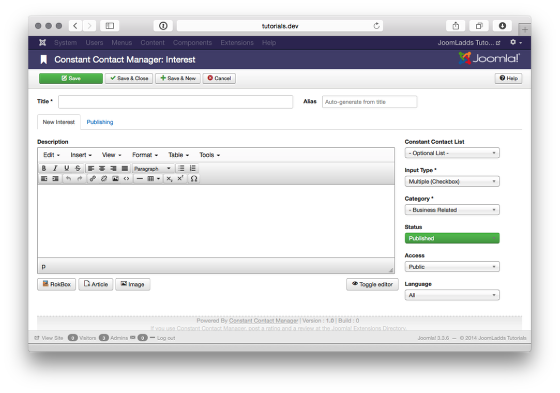
Task: Open the Help button
Action: (x=508, y=78)
